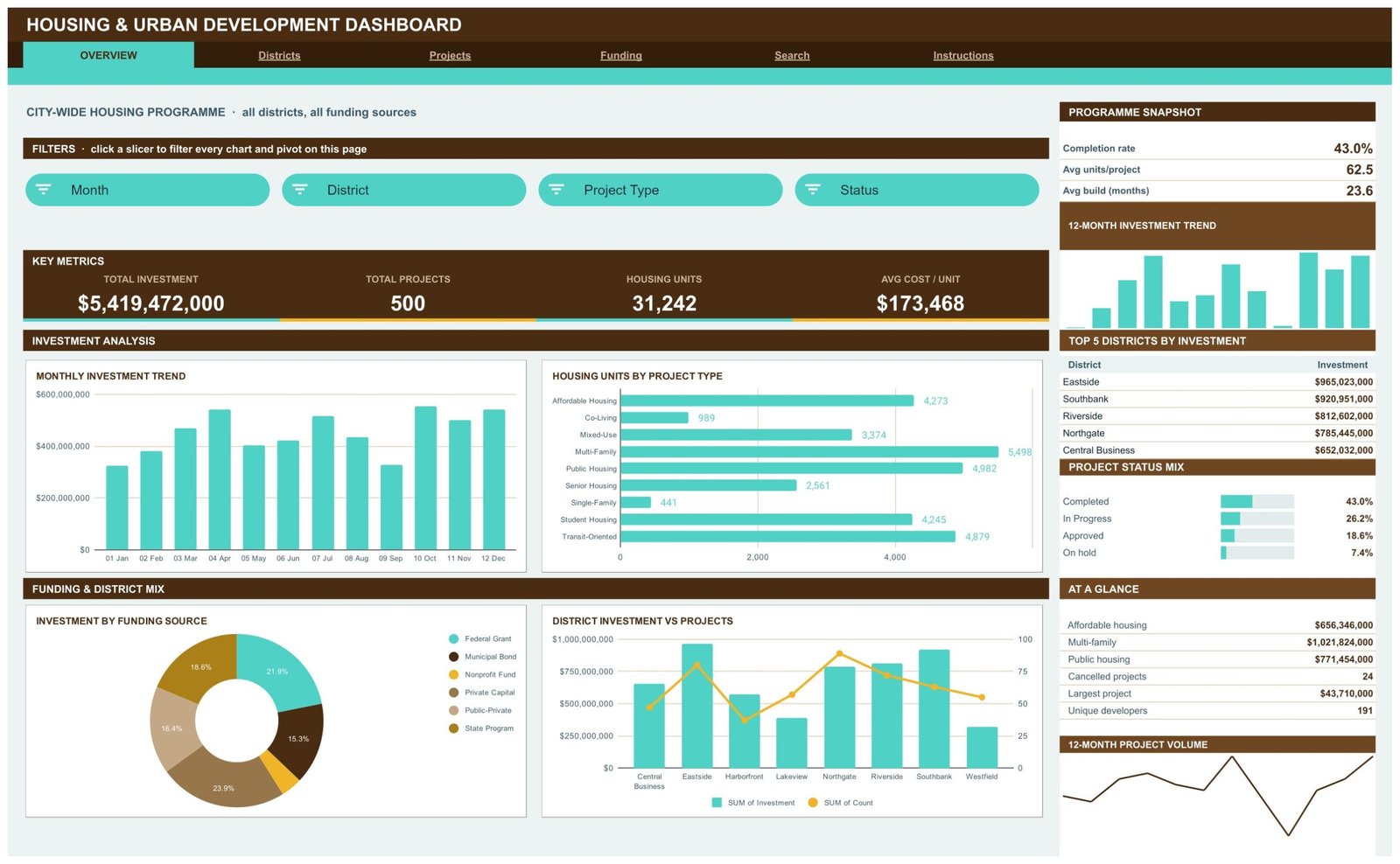Select the Avg Cost per Unit $173,468
This screenshot has width=1400, height=864.
coord(920,303)
